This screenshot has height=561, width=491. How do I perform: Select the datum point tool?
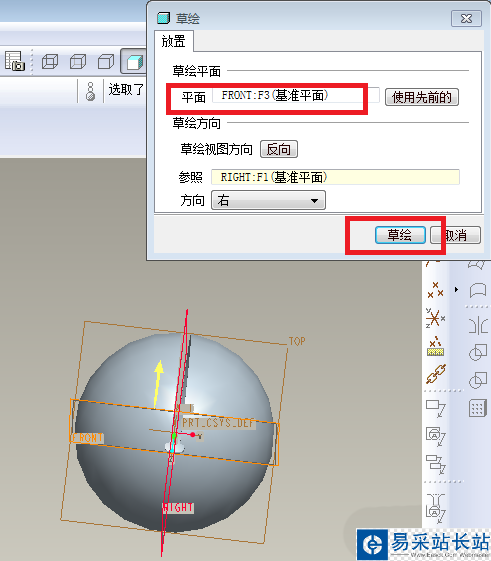436,290
